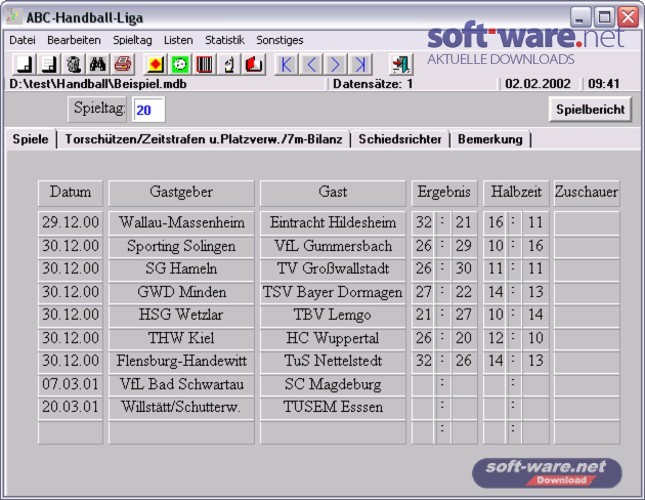Minimize the ABC-Handball-Liga window
The height and width of the screenshot is (500, 645).
pyautogui.click(x=580, y=18)
